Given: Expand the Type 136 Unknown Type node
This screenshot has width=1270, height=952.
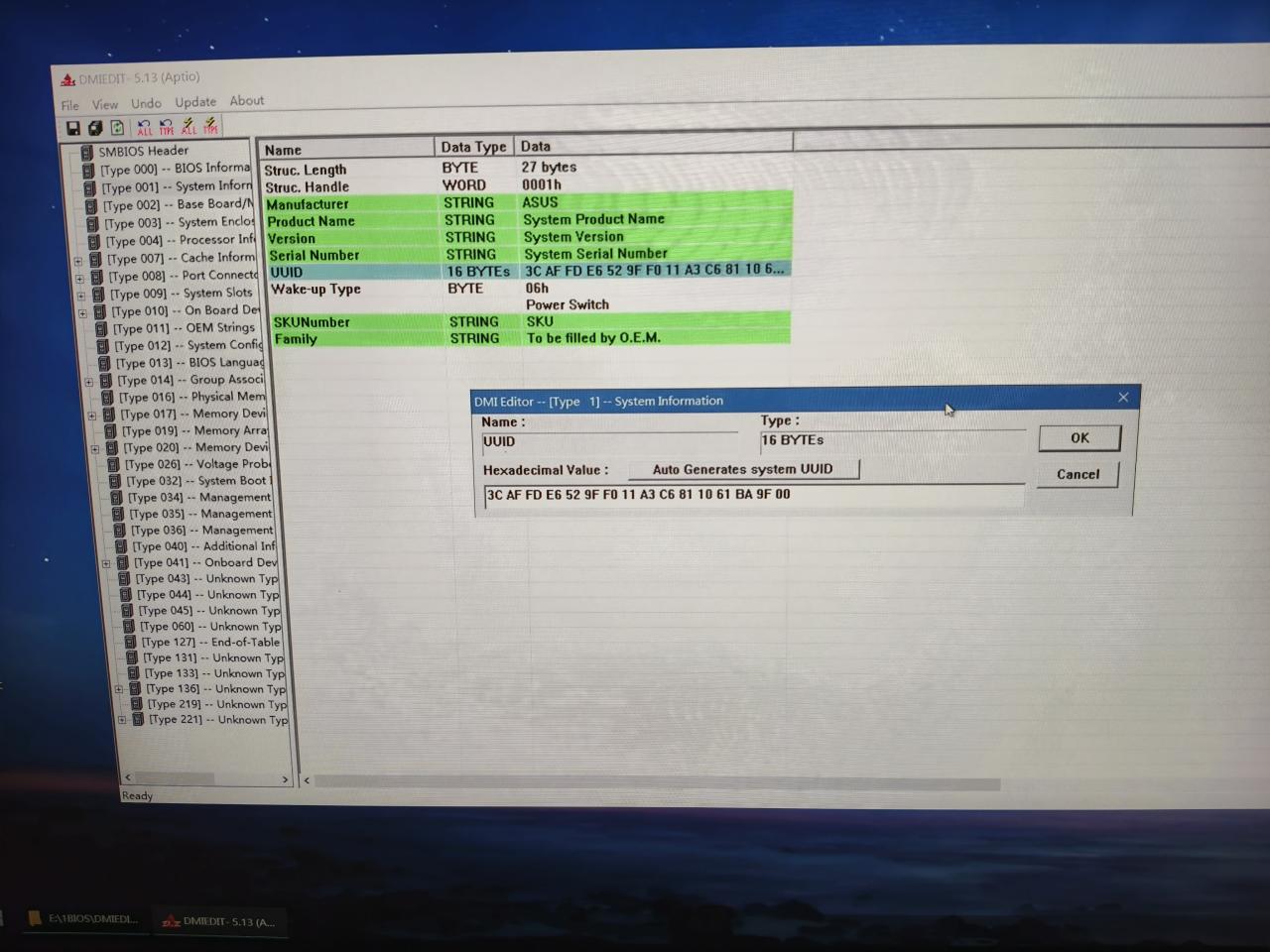Looking at the screenshot, I should tap(119, 689).
